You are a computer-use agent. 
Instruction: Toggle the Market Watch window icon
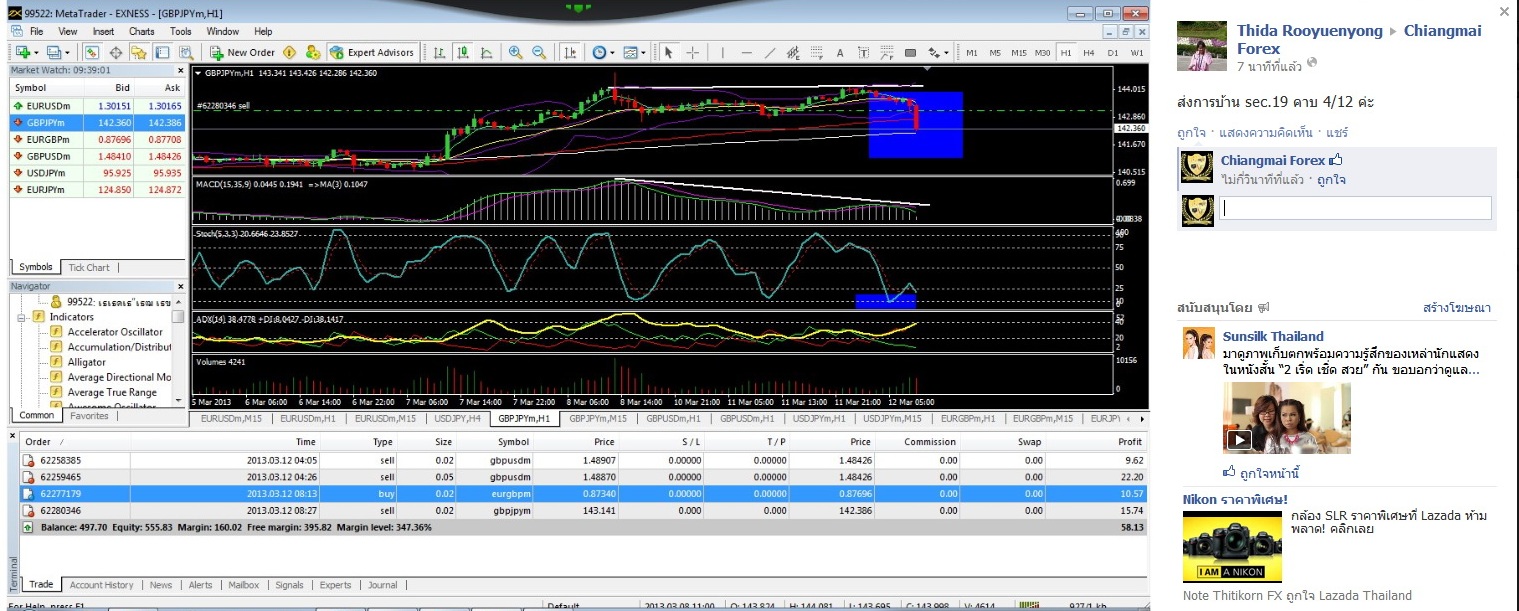tap(91, 52)
